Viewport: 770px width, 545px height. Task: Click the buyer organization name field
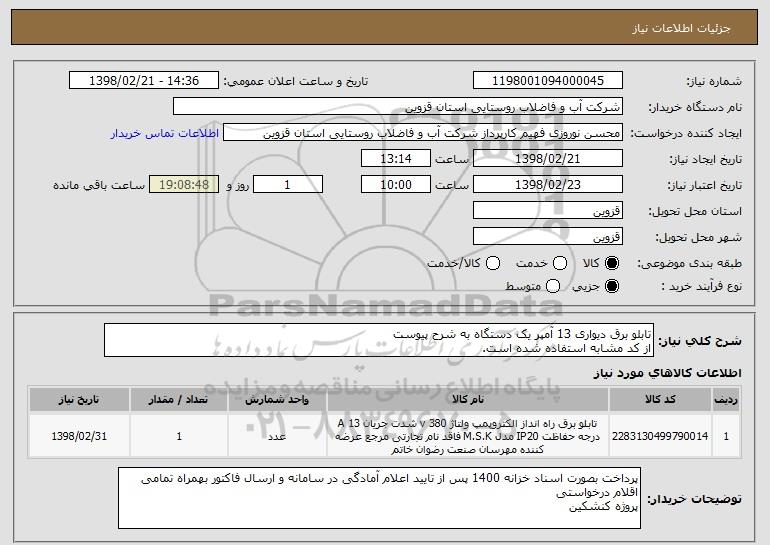pos(398,107)
